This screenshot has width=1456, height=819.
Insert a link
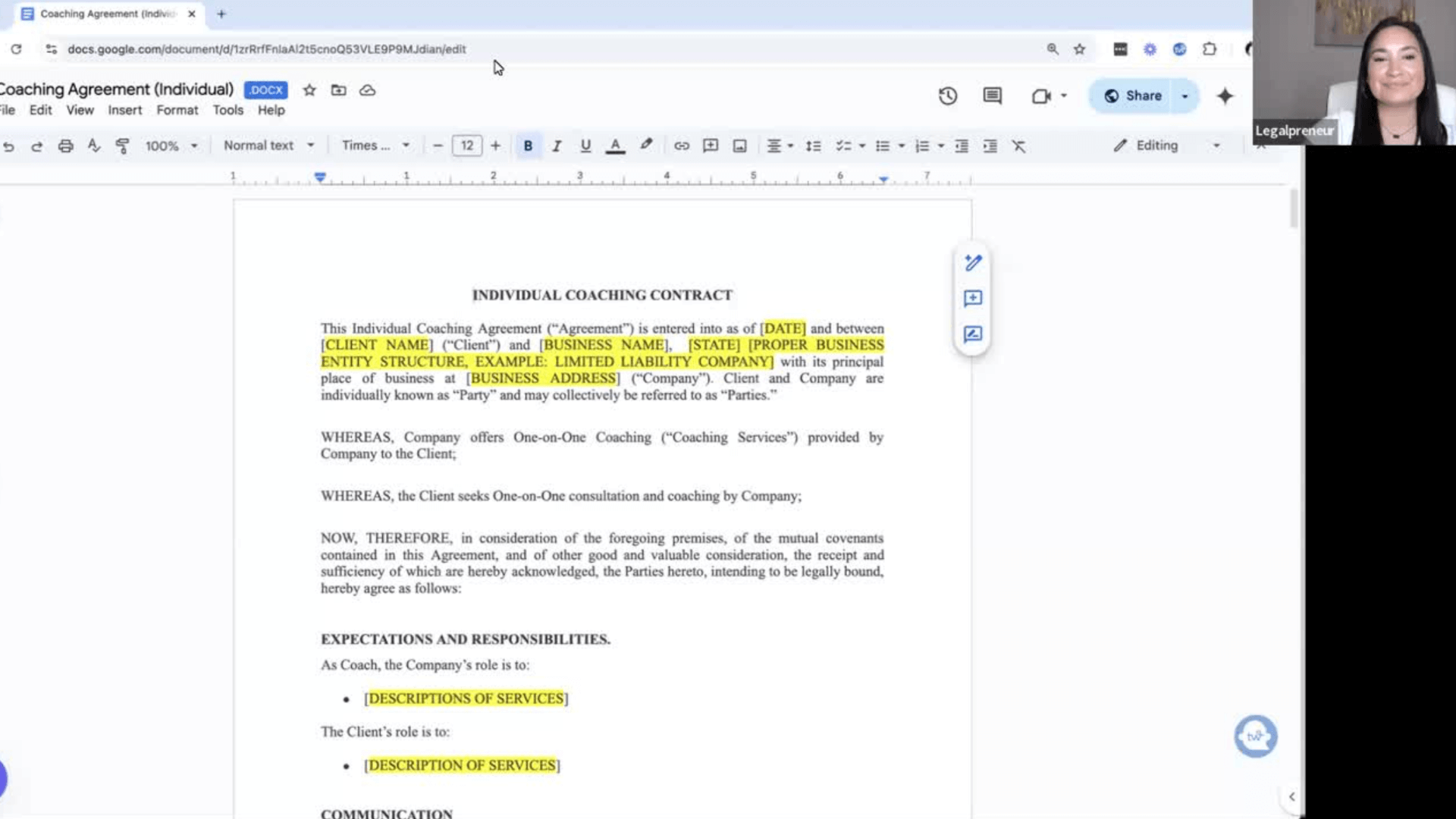coord(682,146)
